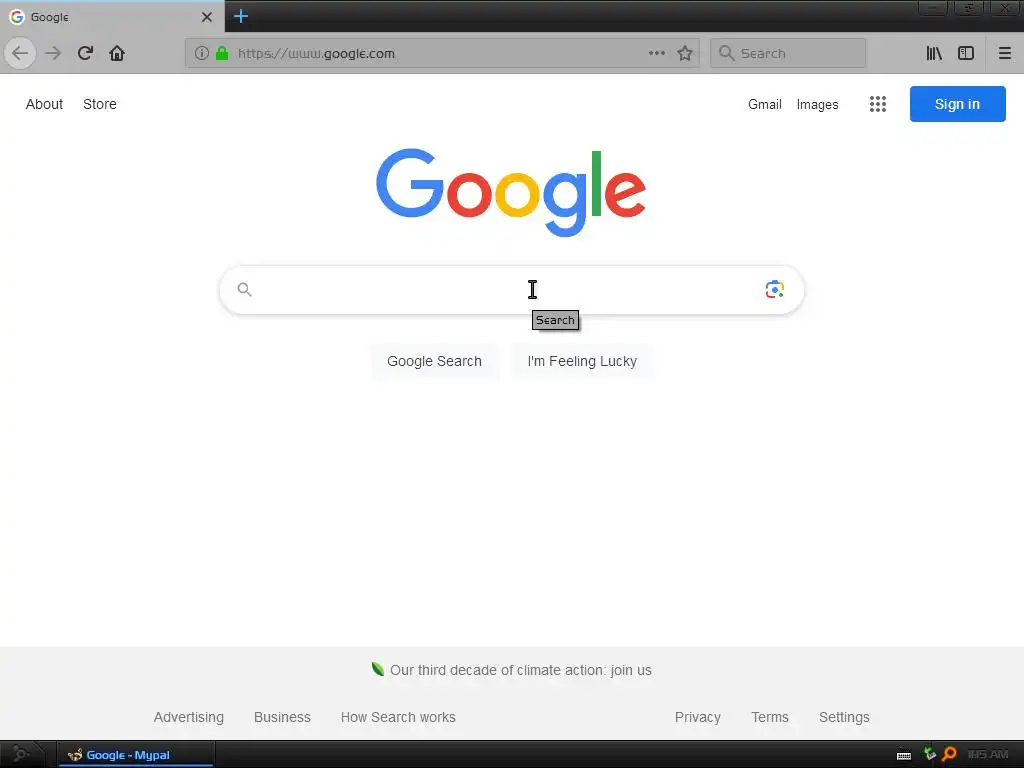Open the browser Home page
The image size is (1024, 768).
pos(117,53)
